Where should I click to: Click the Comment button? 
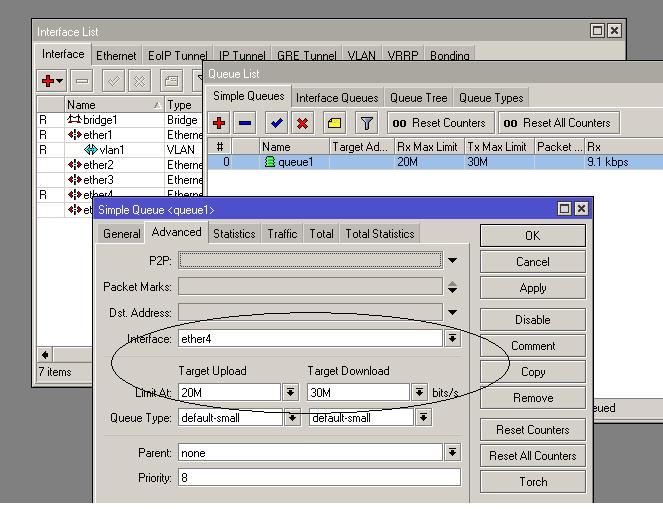coord(533,346)
